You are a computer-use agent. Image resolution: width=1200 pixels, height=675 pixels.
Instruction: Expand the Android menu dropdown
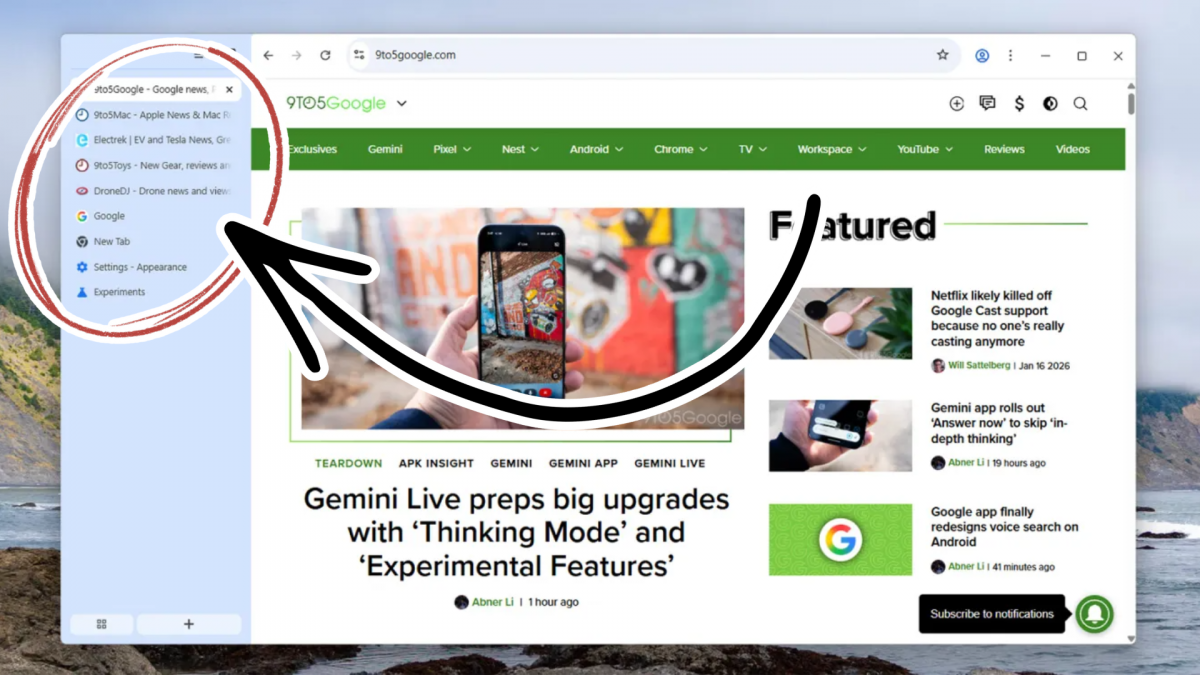click(596, 149)
